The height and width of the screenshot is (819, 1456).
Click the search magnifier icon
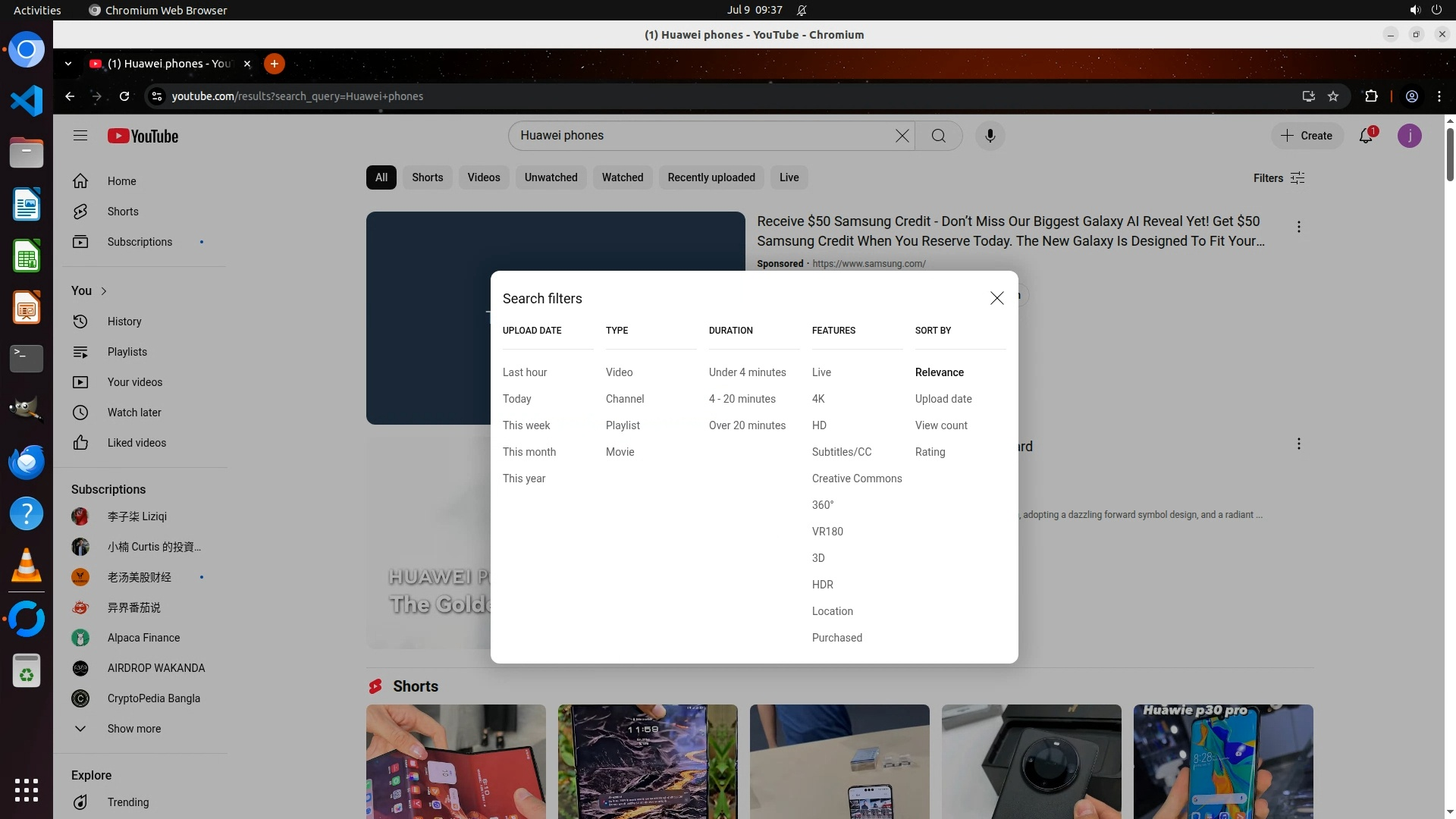point(938,136)
